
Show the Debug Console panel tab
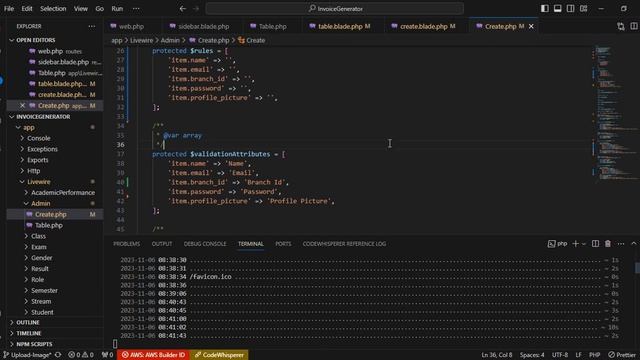[x=205, y=244]
